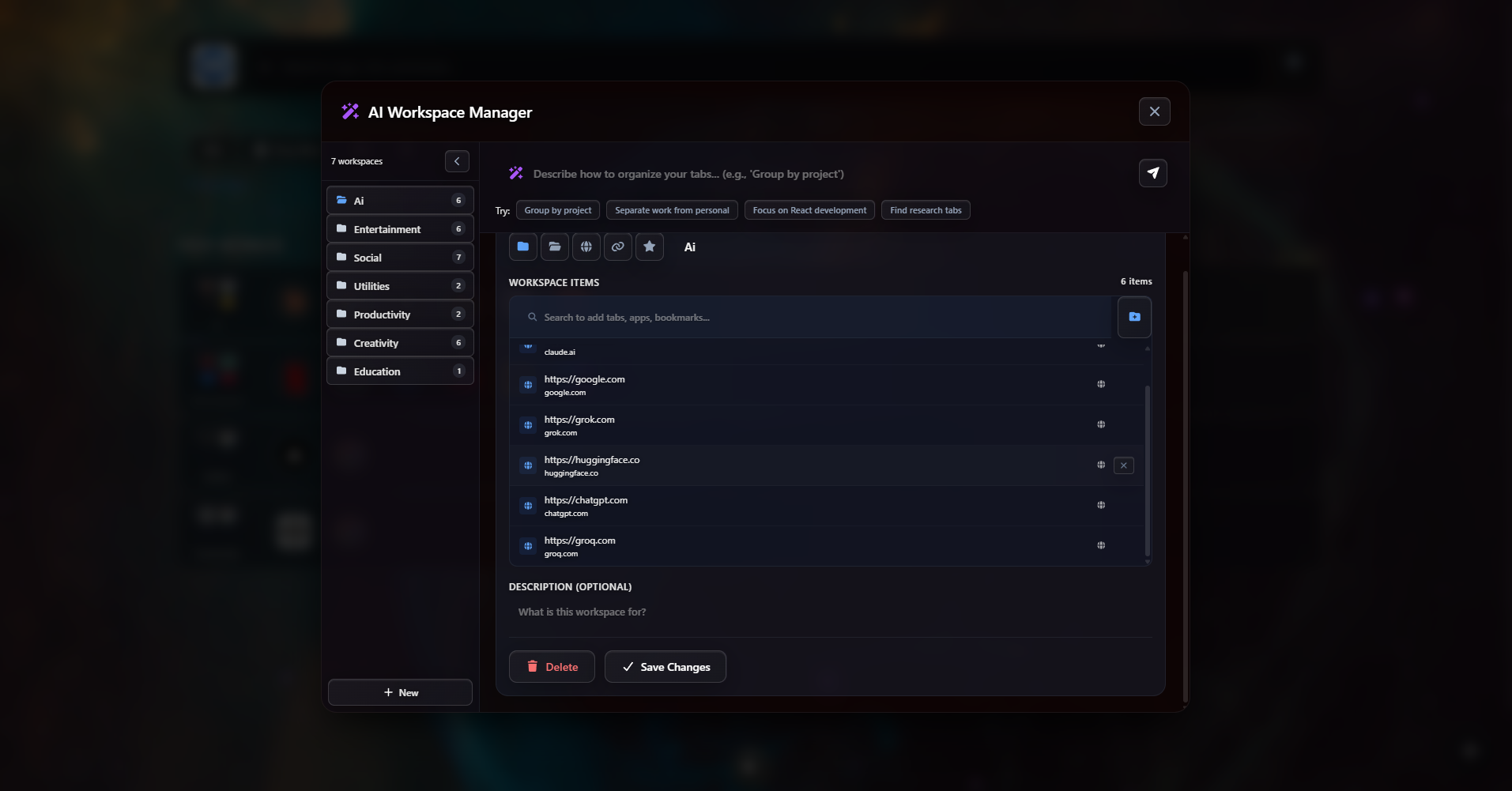Screen dimensions: 1512x791
Task: Click the magnifier icon in item search
Action: click(x=533, y=317)
